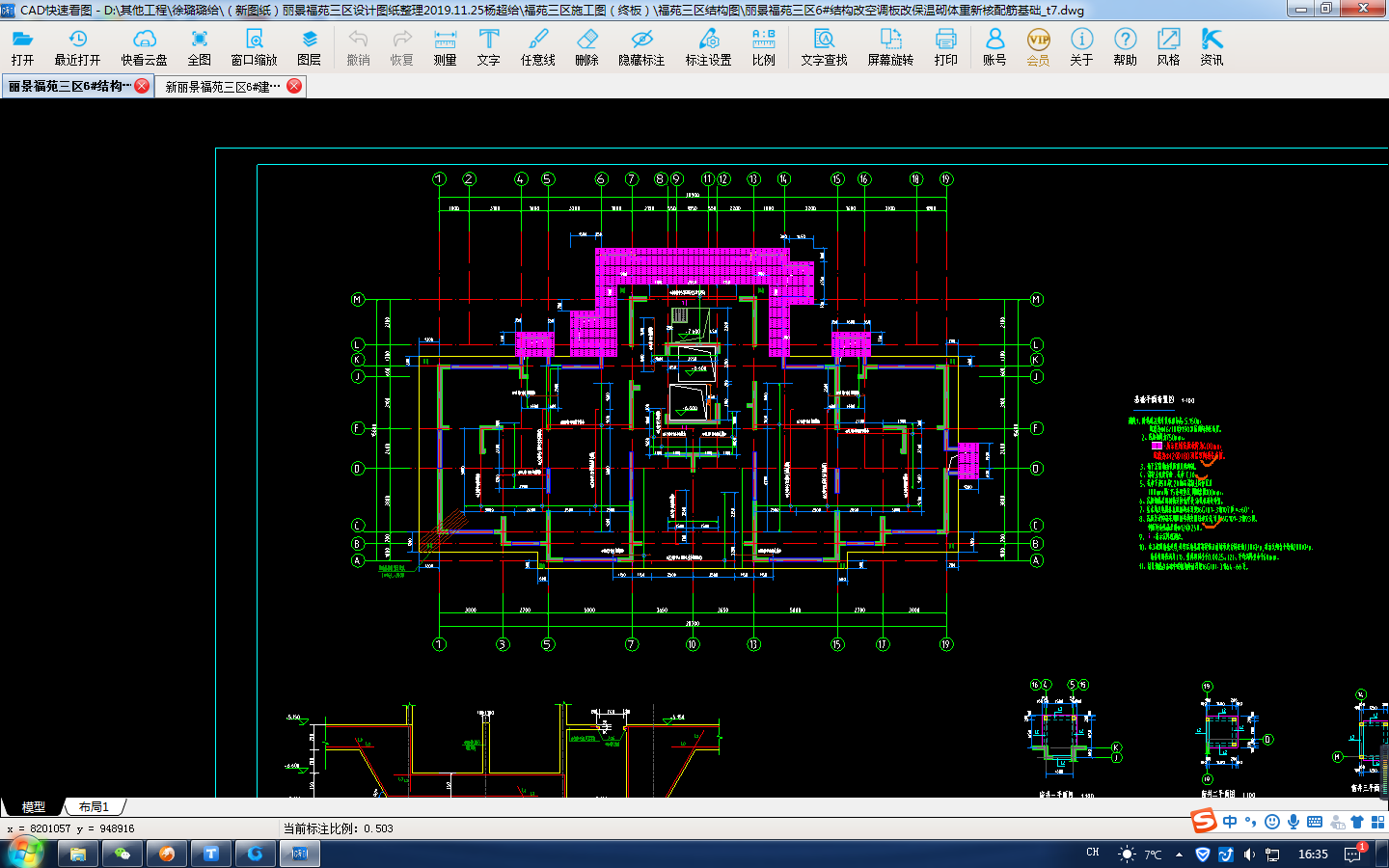The height and width of the screenshot is (868, 1389).
Task: Open Sogou emoji smiley panel
Action: [1272, 822]
